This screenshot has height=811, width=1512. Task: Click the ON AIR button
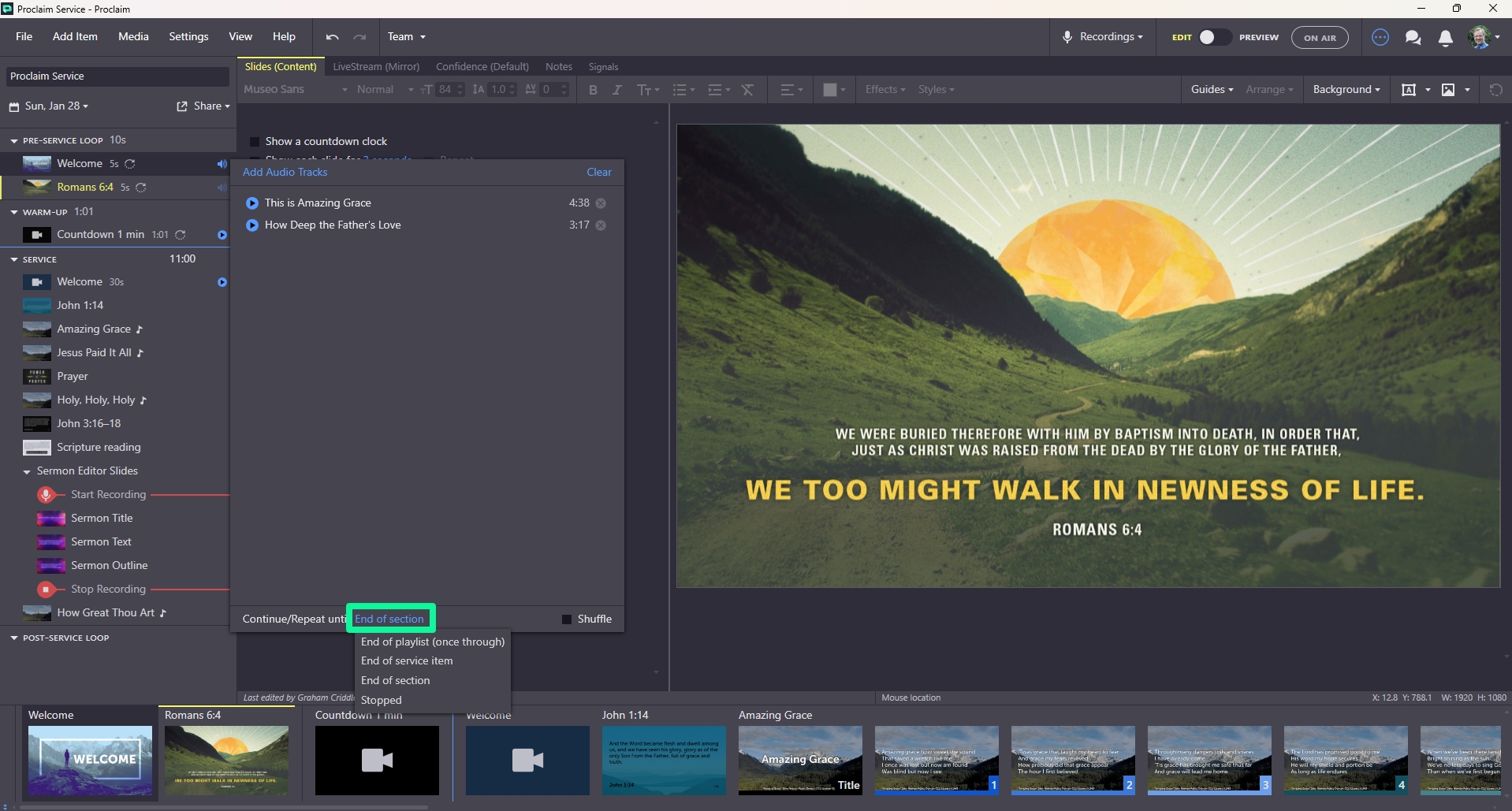(1320, 37)
